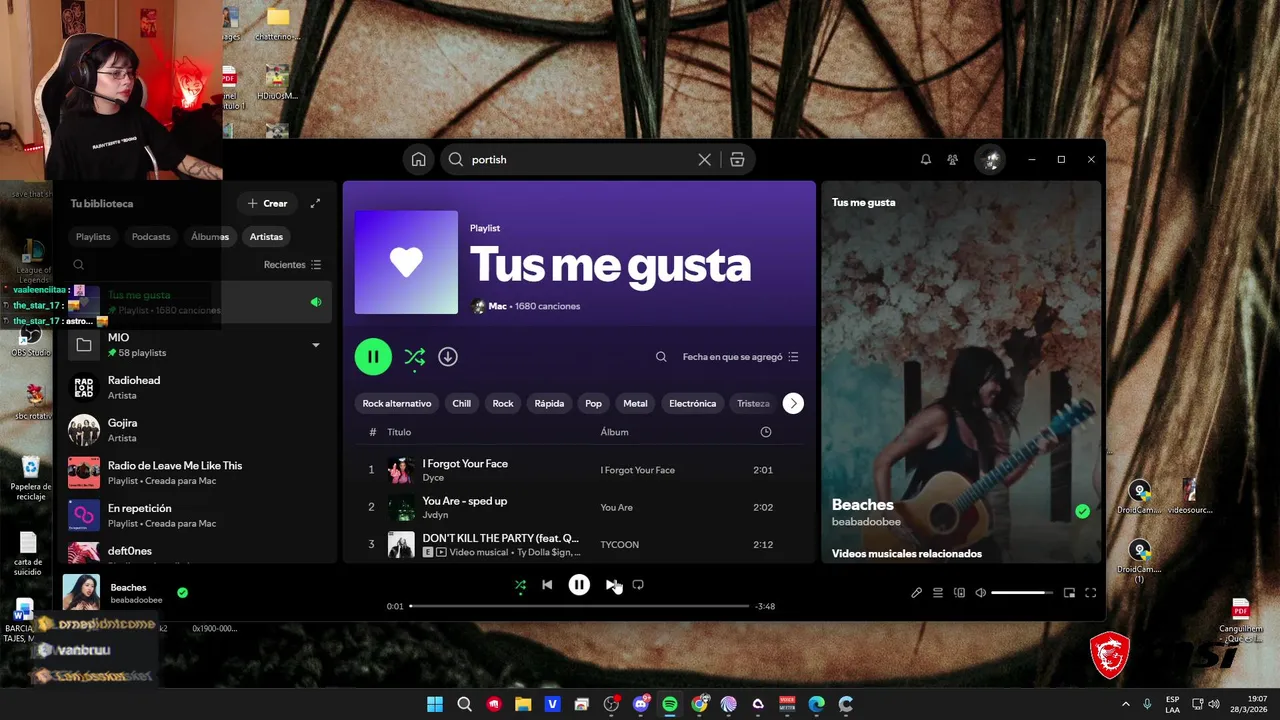Open Fecha en que se agregó sort menu
This screenshot has width=1280, height=720.
tap(740, 357)
